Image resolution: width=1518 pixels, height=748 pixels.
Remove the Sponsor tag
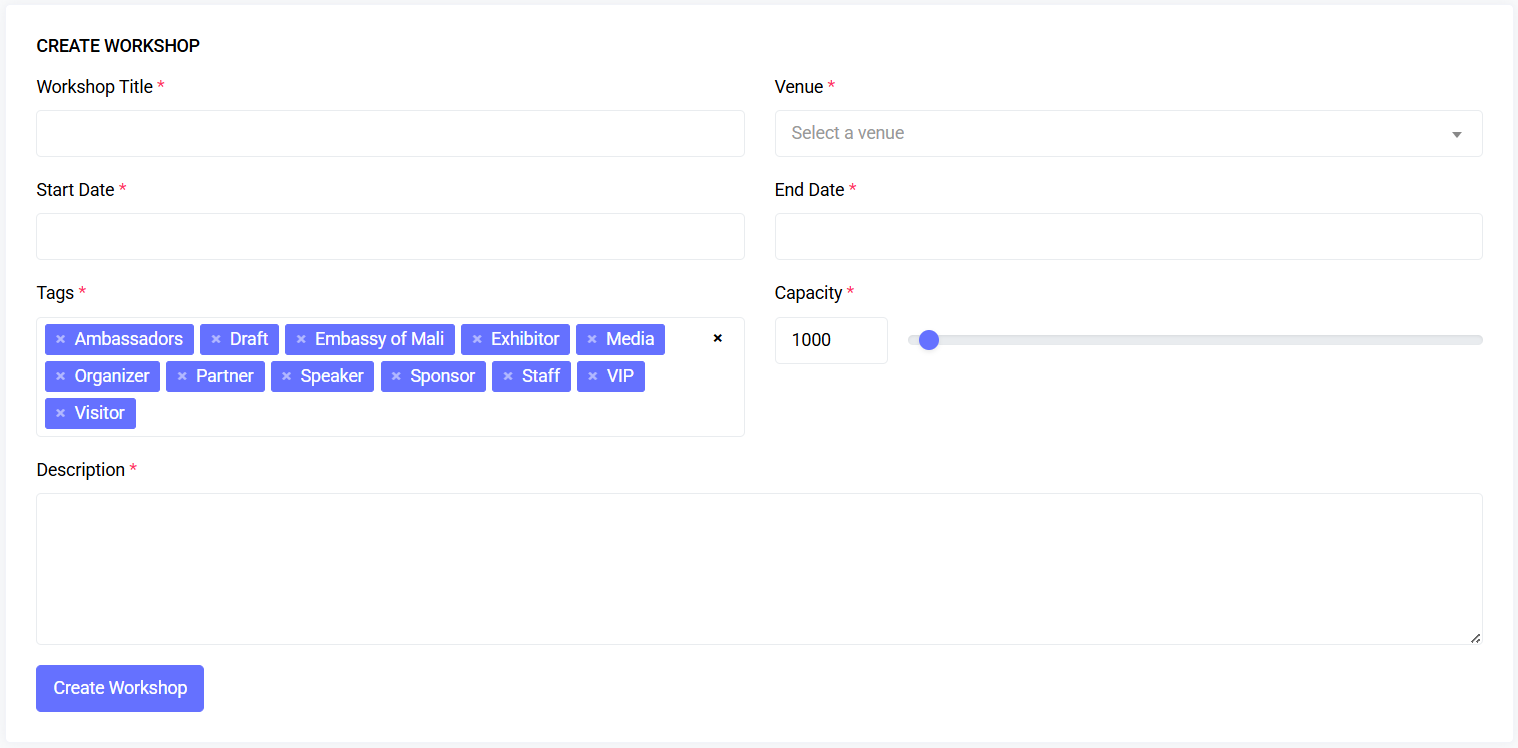pyautogui.click(x=396, y=376)
